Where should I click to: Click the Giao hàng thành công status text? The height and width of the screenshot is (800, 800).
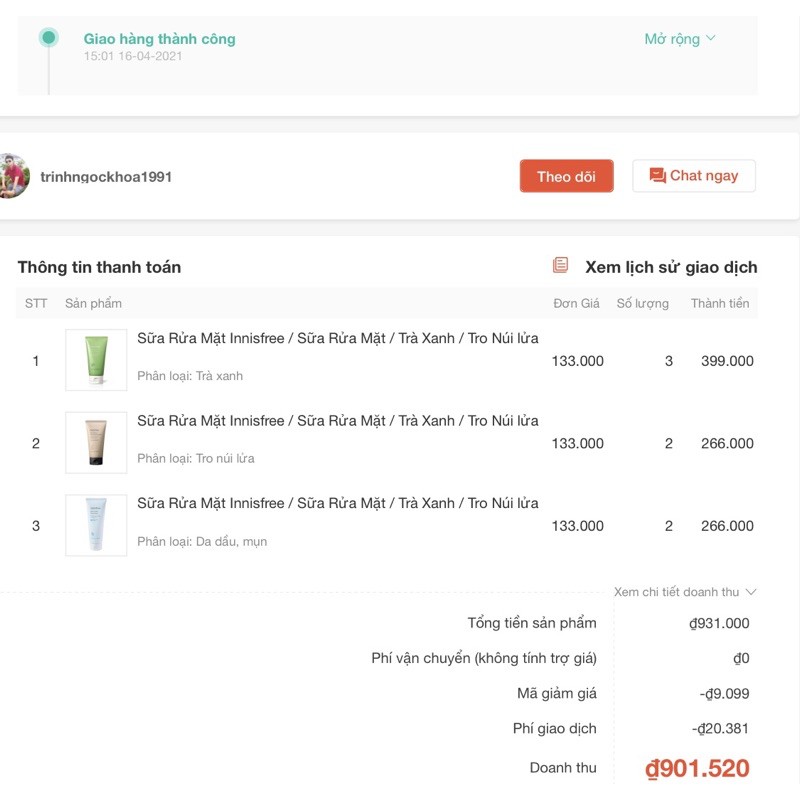(x=159, y=39)
